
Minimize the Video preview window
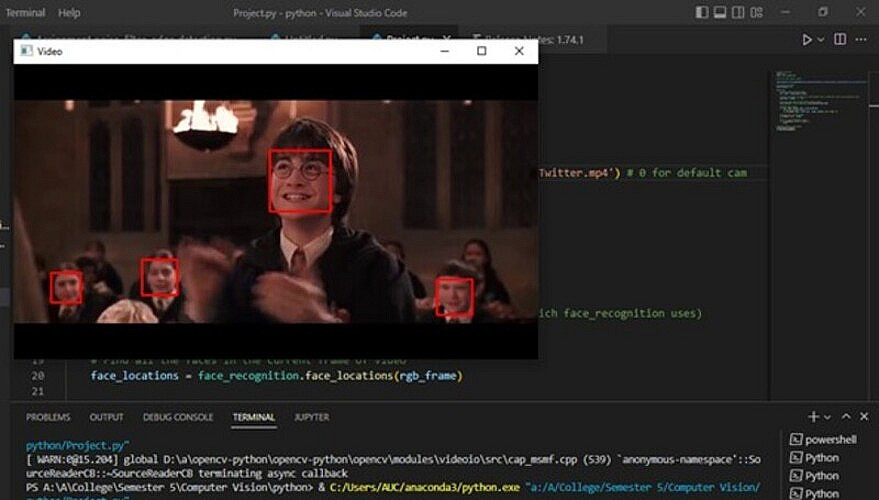click(445, 51)
